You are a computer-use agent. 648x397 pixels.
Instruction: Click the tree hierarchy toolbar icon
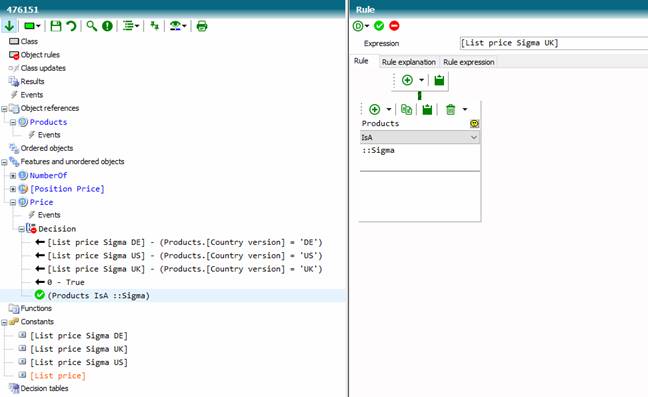[x=154, y=26]
